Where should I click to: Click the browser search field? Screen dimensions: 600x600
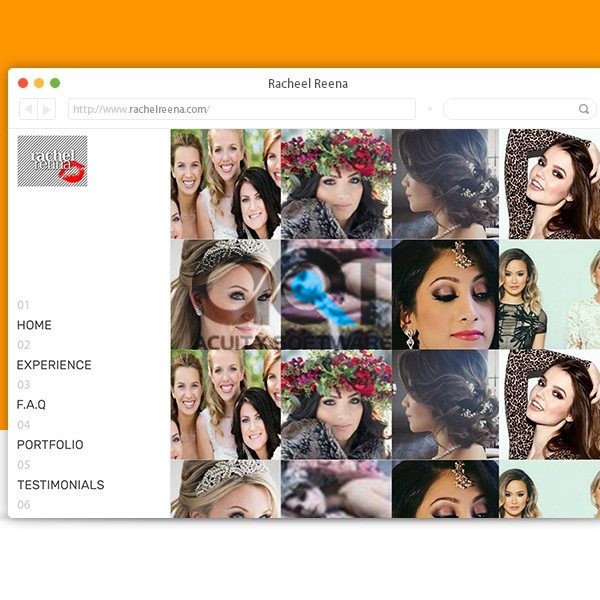click(x=519, y=109)
